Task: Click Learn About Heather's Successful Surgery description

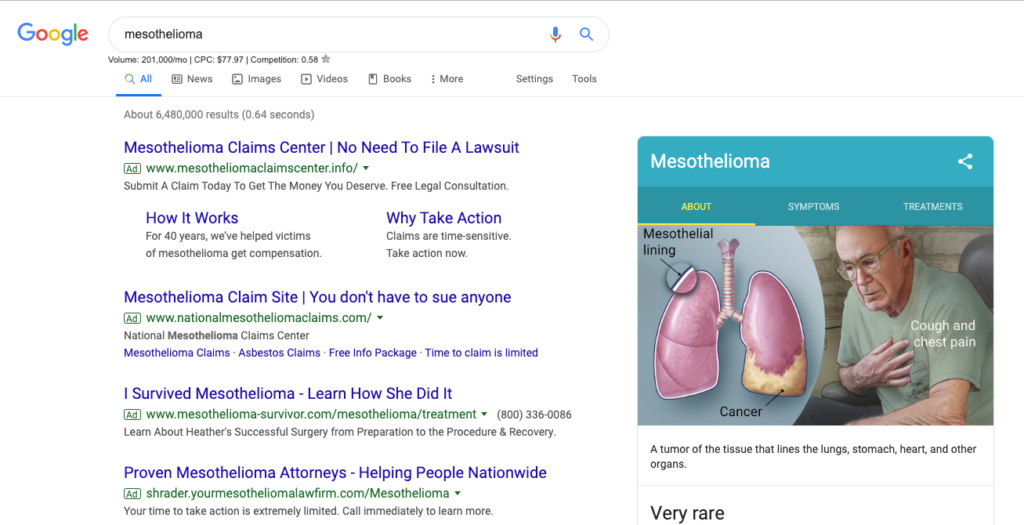Action: pyautogui.click(x=340, y=432)
